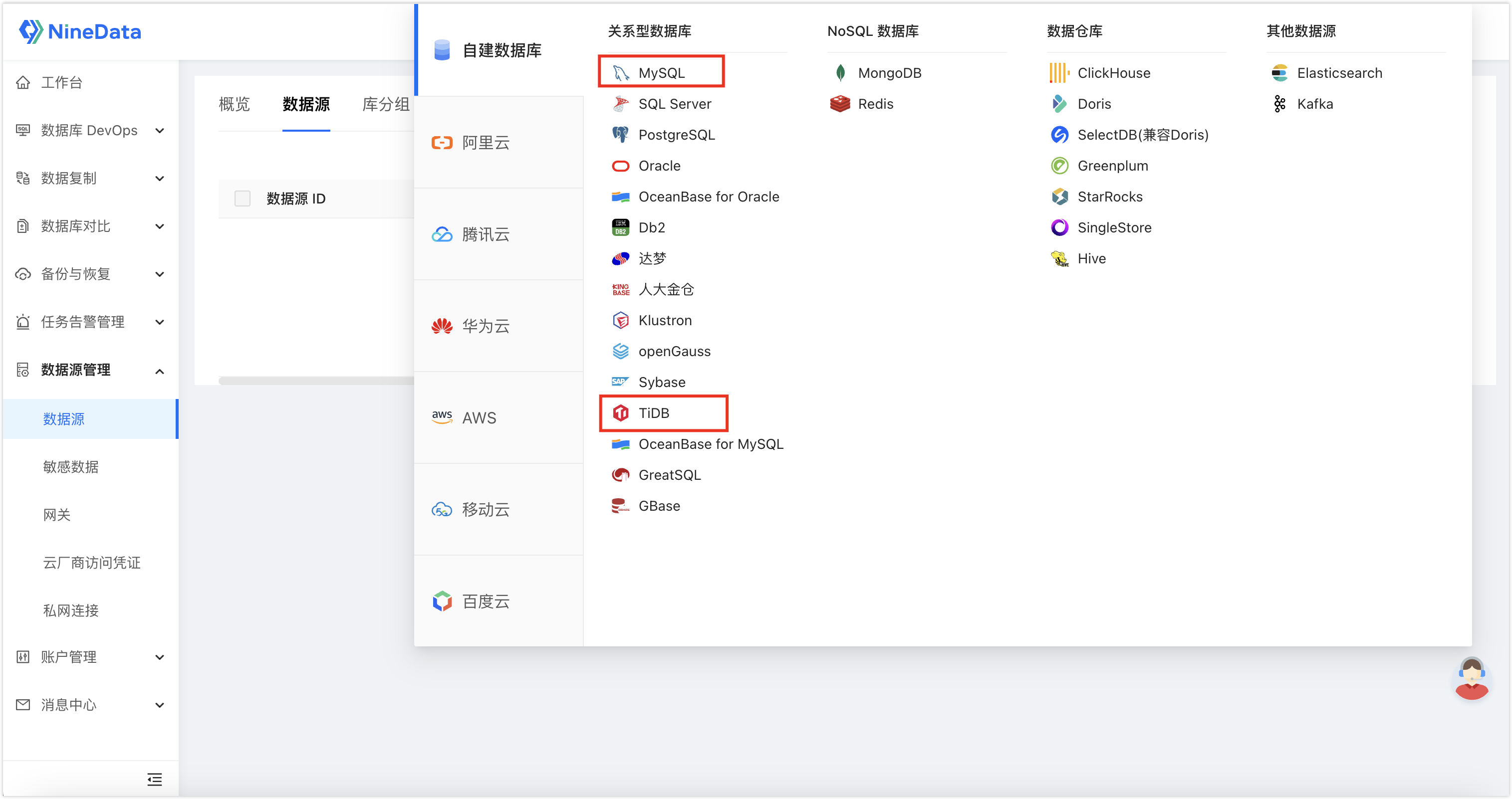Viewport: 1512px width, 799px height.
Task: Click the horizontal scrollbar under the table
Action: [317, 381]
